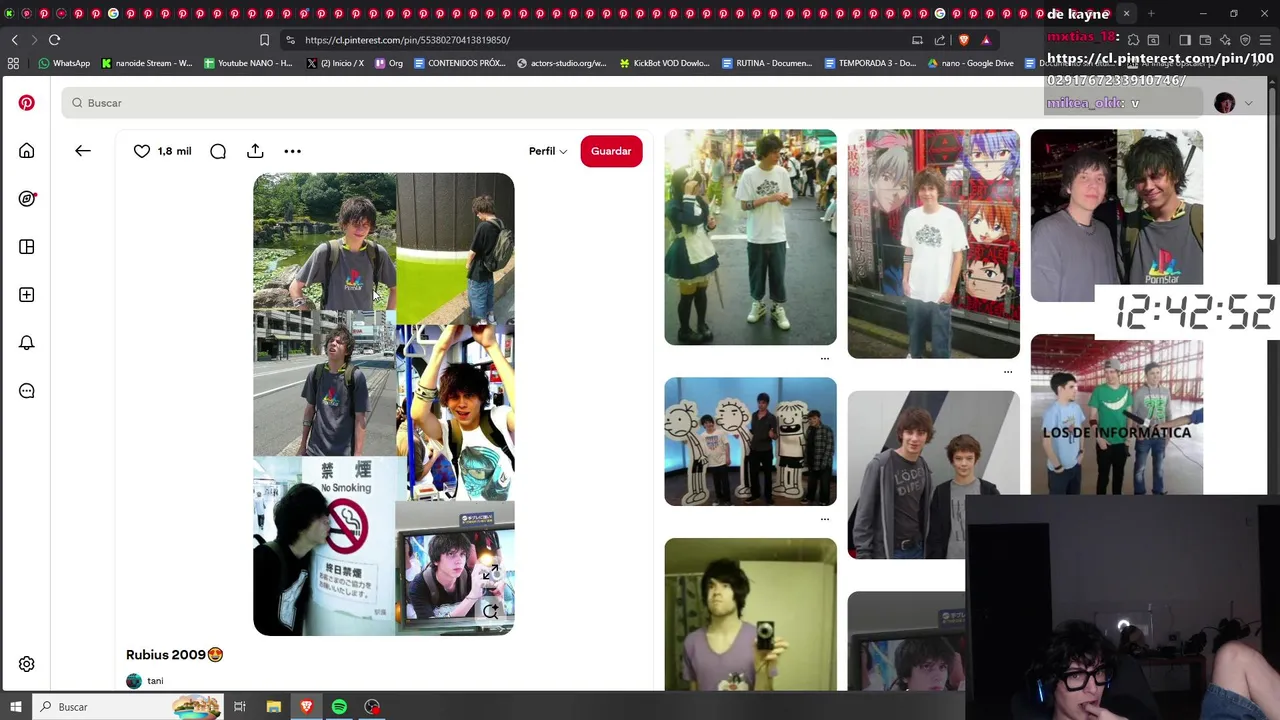Image resolution: width=1280 pixels, height=720 pixels.
Task: Open the Windows Start menu
Action: (x=15, y=707)
